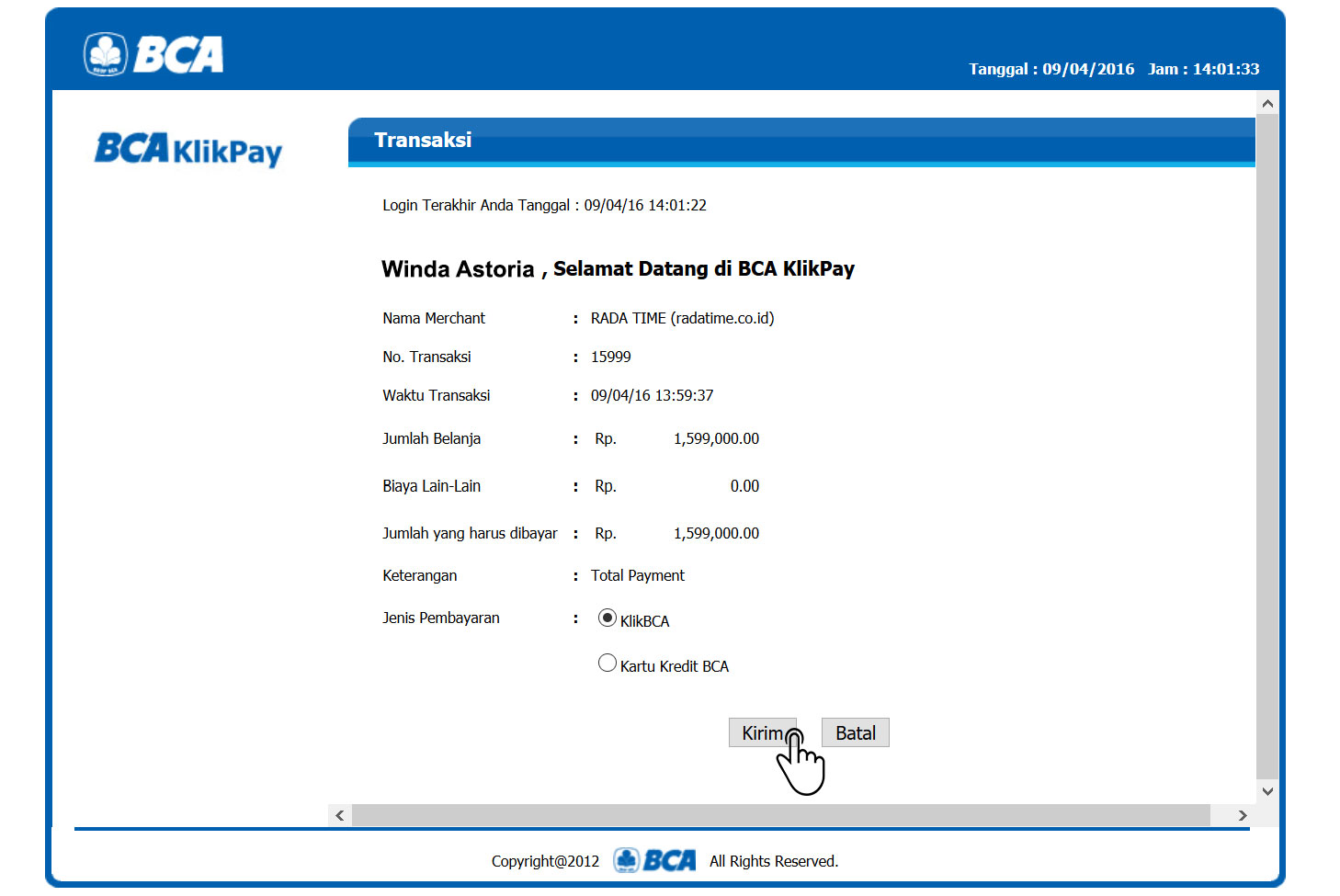Click the Jumlah yang harus dibayar label
This screenshot has width=1340, height=896.
pyautogui.click(x=470, y=533)
